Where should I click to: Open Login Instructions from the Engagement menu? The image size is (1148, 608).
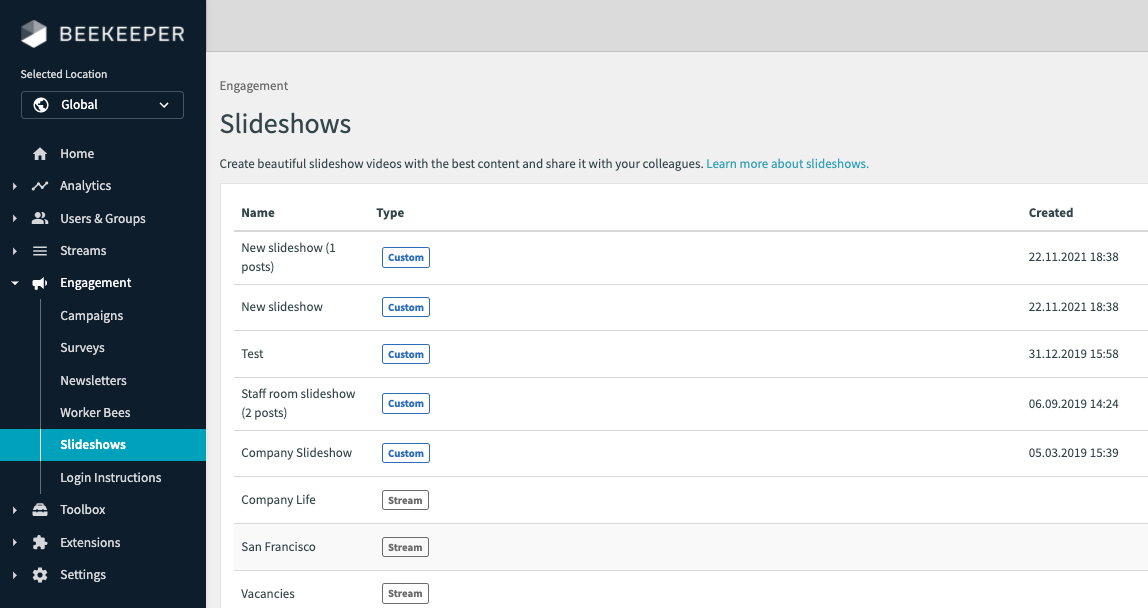click(x=110, y=477)
